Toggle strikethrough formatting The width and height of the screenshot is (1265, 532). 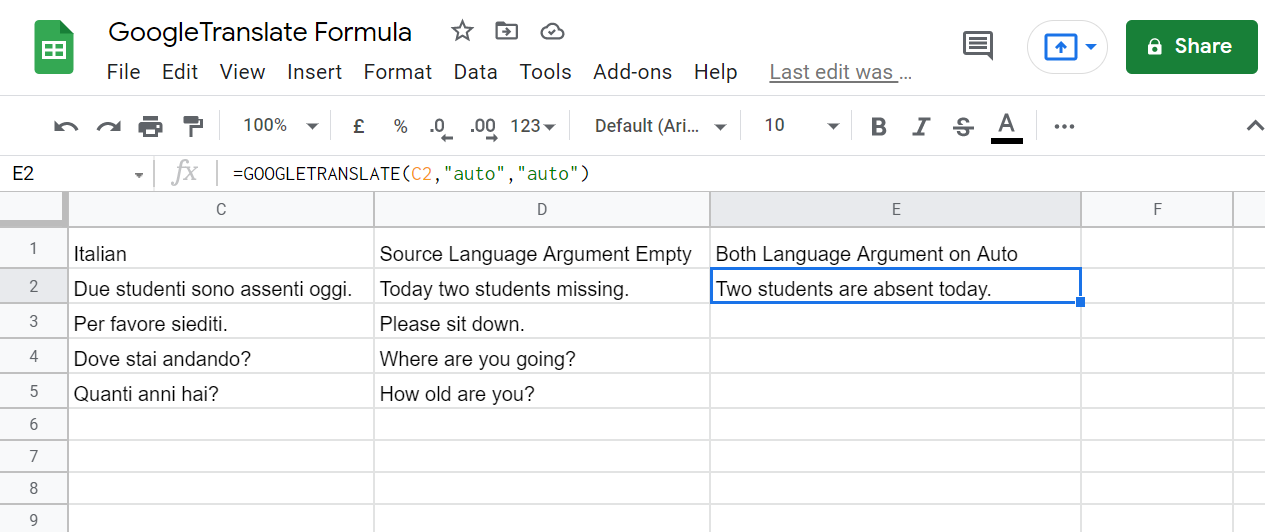coord(963,126)
